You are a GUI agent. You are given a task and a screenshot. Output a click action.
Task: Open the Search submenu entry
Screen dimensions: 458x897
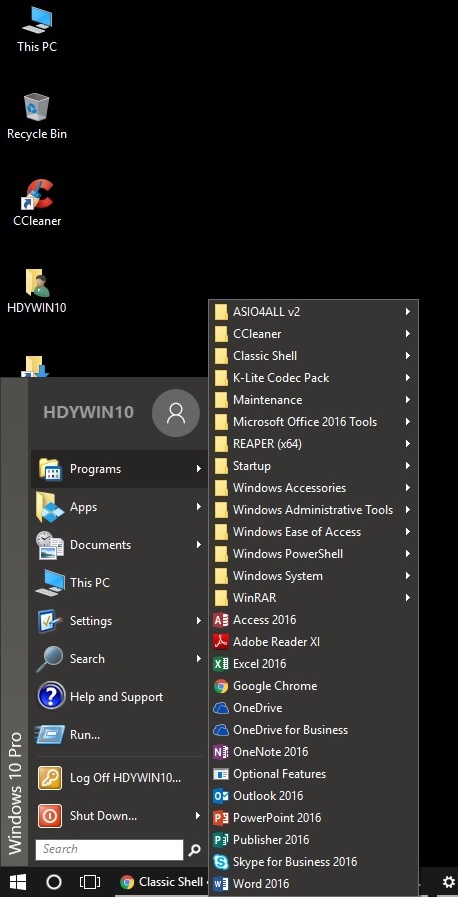(x=119, y=659)
